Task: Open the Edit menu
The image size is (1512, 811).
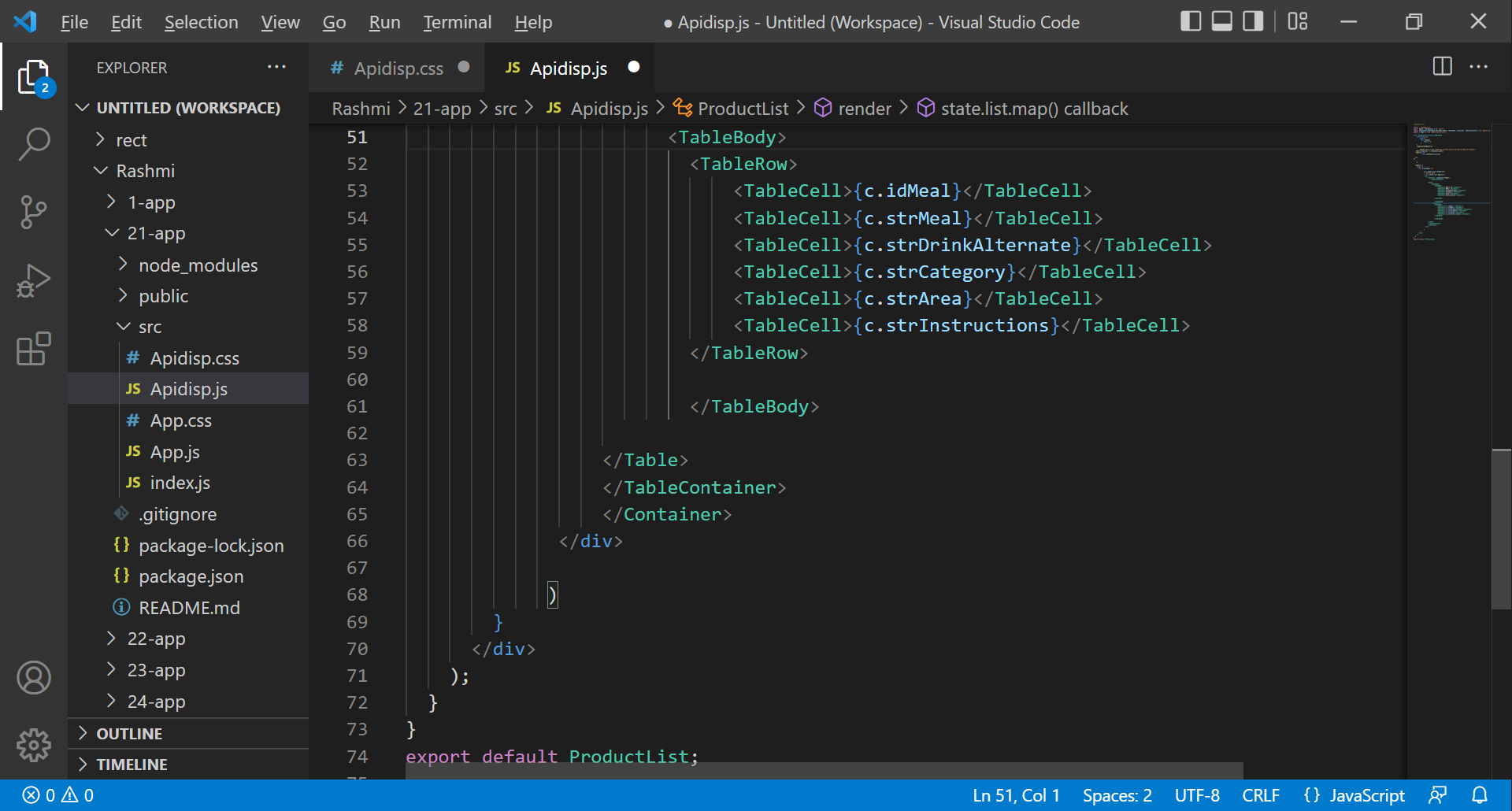Action: (x=126, y=22)
